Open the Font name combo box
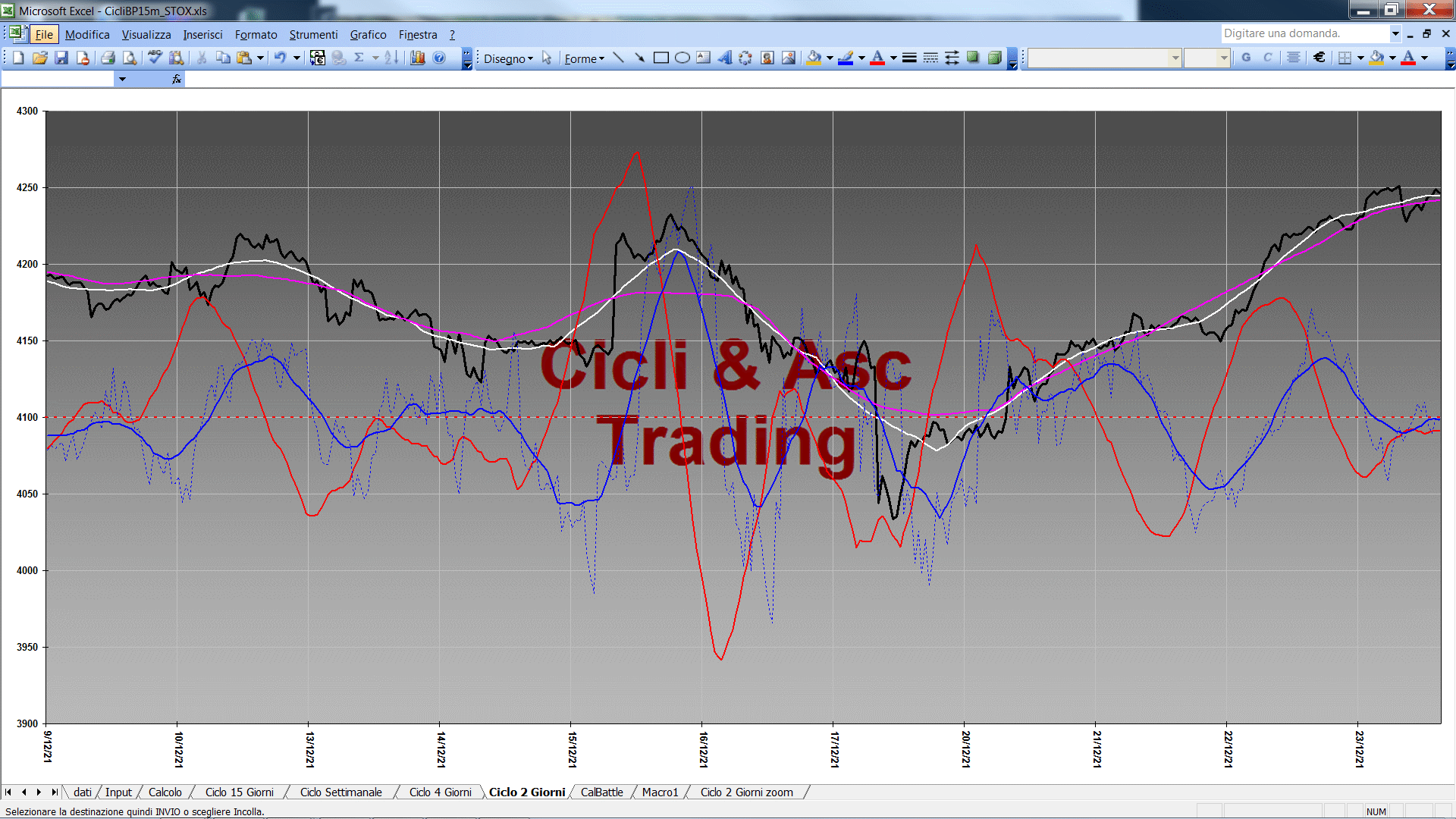The width and height of the screenshot is (1456, 819). (x=1104, y=58)
